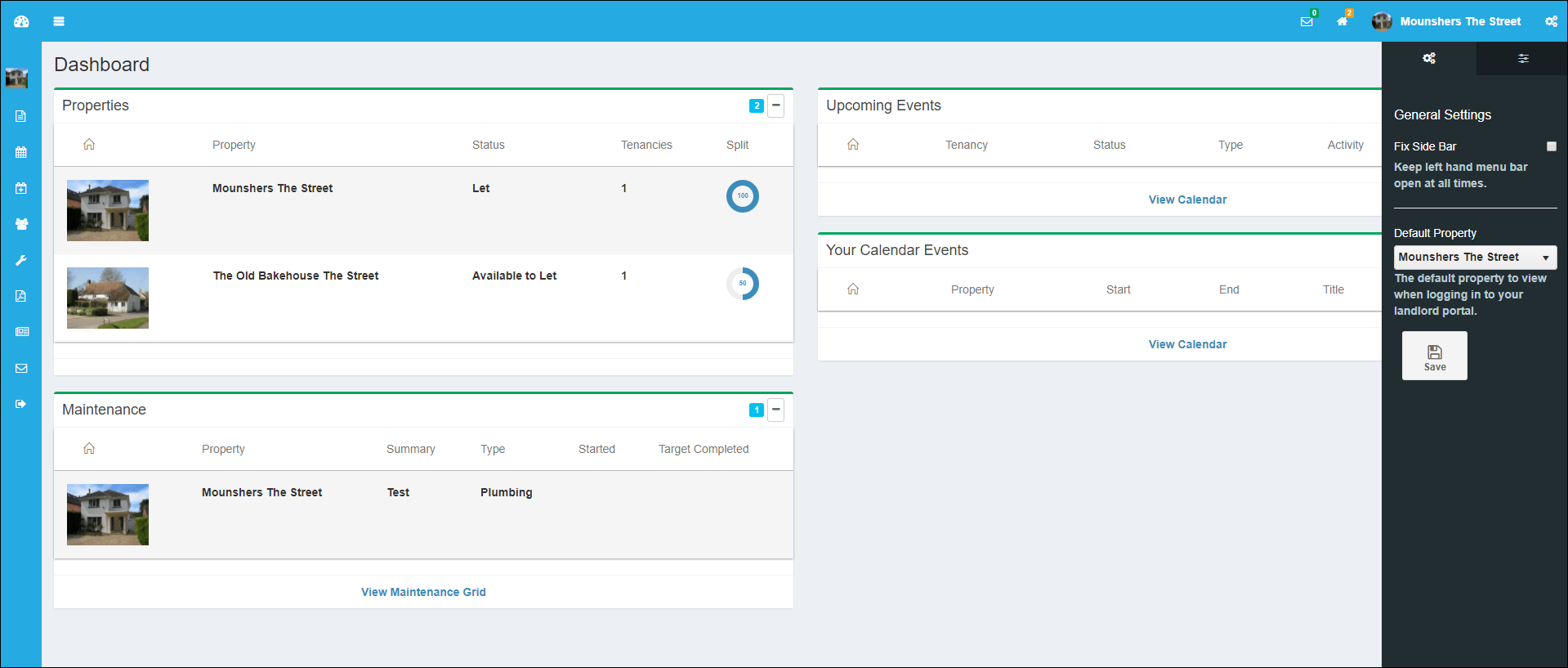Open the maintenance wrench icon in sidebar
The image size is (1568, 668).
[x=21, y=260]
